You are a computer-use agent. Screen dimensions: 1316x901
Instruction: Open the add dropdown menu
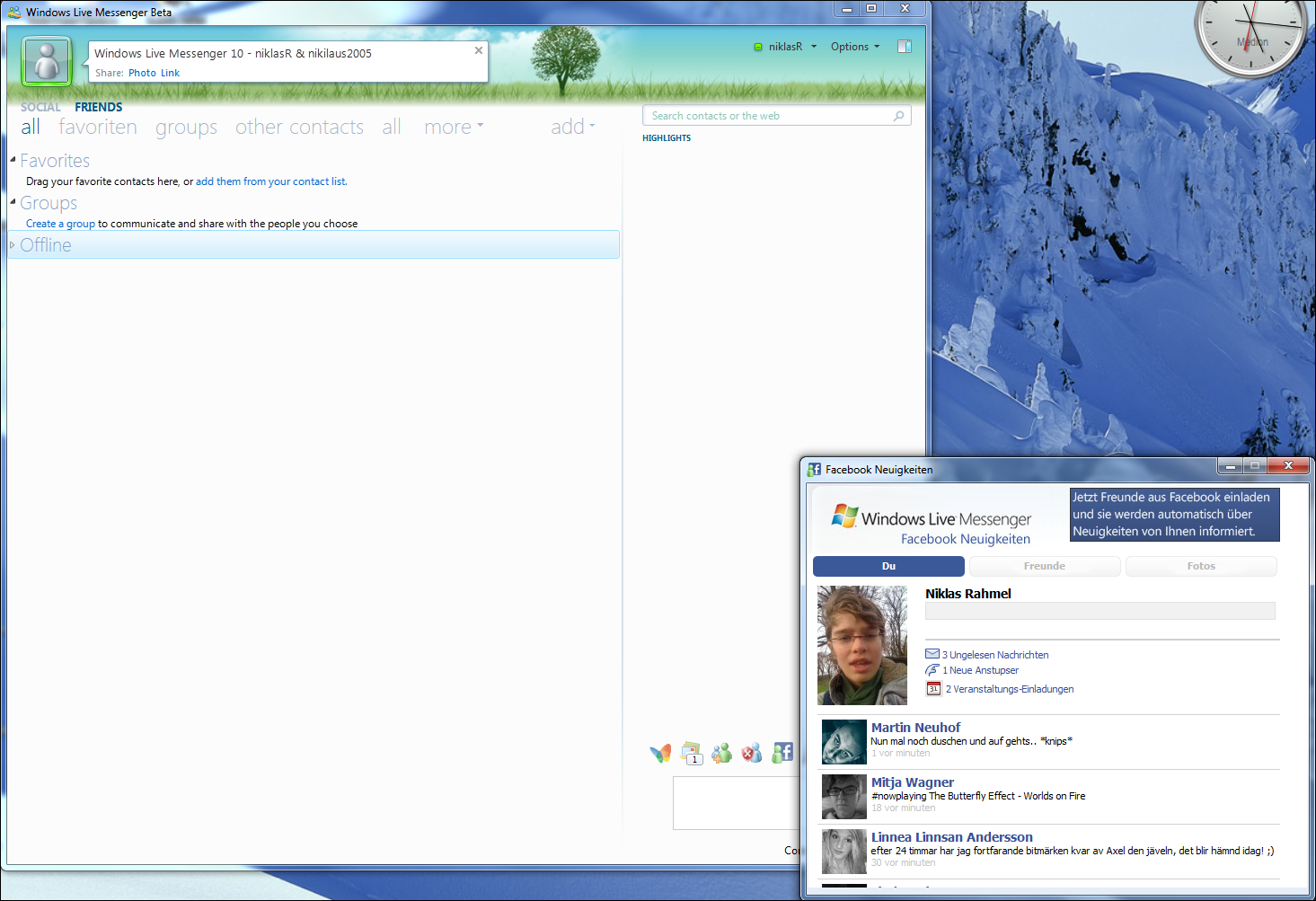(573, 127)
